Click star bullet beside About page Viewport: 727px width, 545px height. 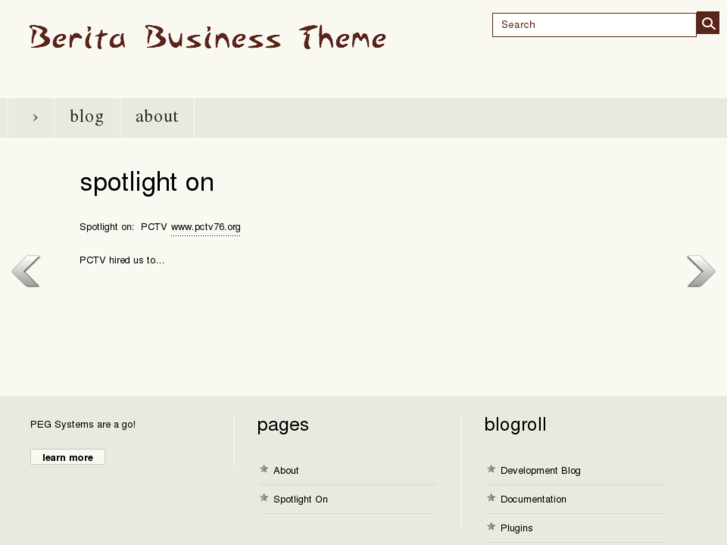(264, 469)
